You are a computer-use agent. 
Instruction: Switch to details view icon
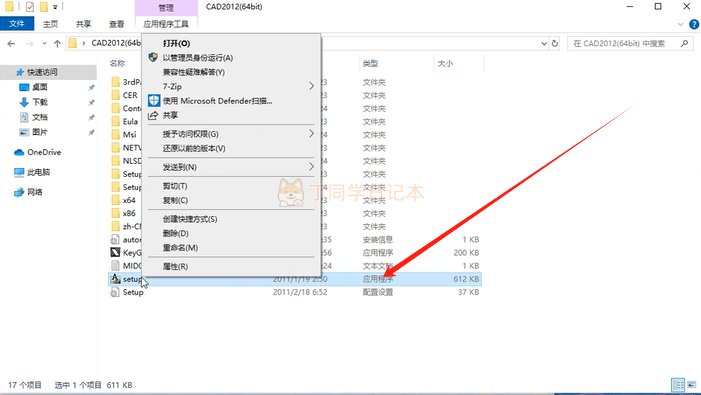(x=678, y=385)
